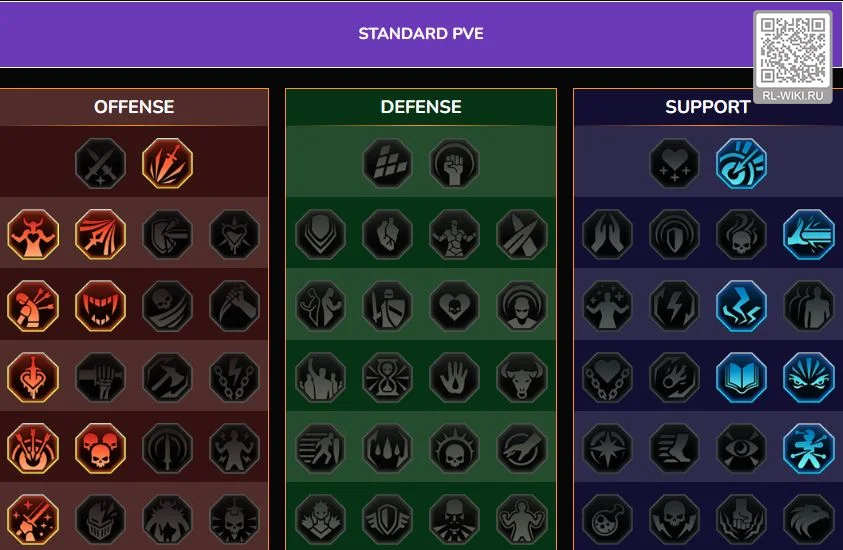843x550 pixels.
Task: Select the praying hands support mastery
Action: pyautogui.click(x=608, y=234)
